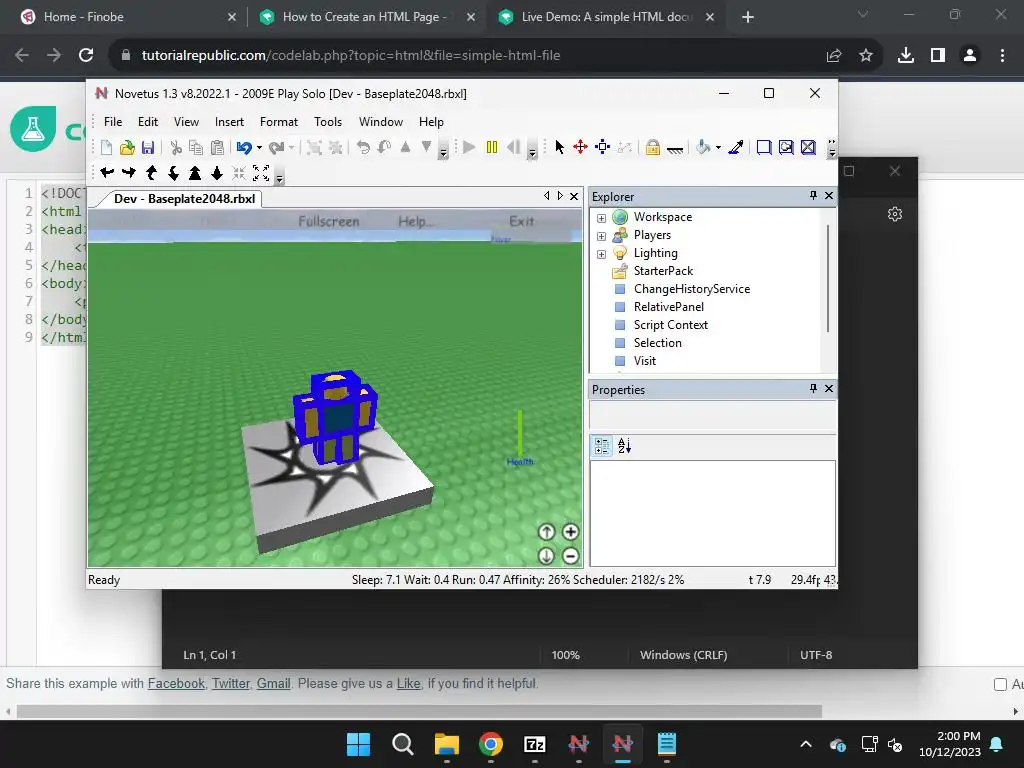Screen dimensions: 1024x768
Task: Click the camera pan left arrow icon
Action: (107, 173)
